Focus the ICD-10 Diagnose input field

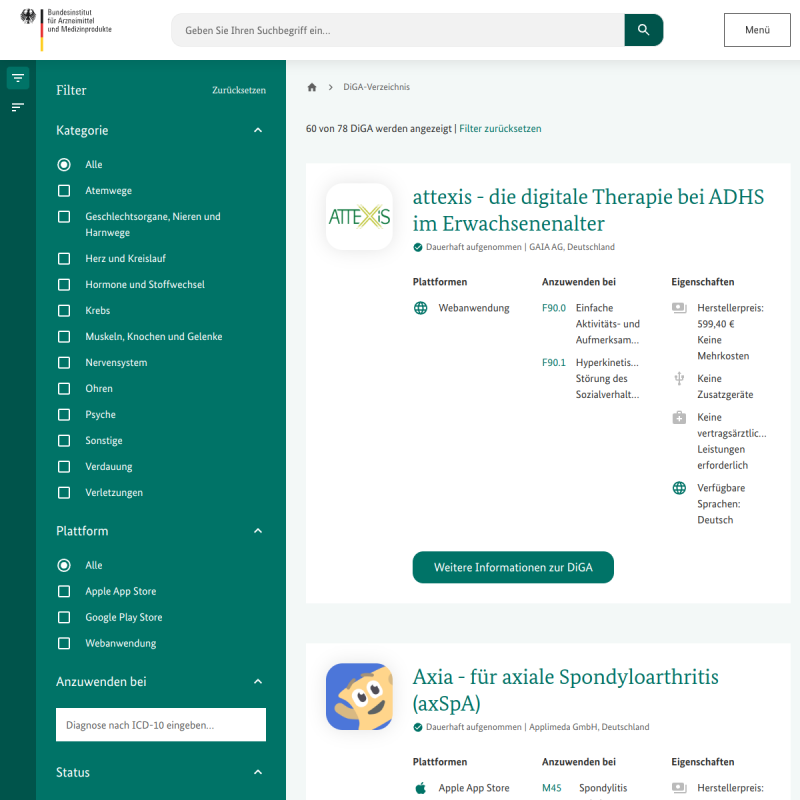click(x=161, y=725)
